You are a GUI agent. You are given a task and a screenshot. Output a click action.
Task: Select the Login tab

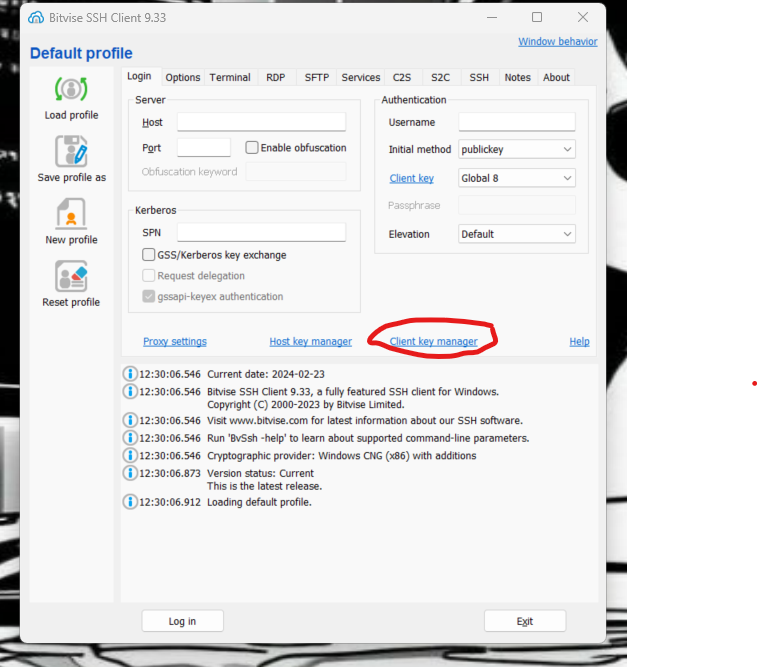(139, 76)
